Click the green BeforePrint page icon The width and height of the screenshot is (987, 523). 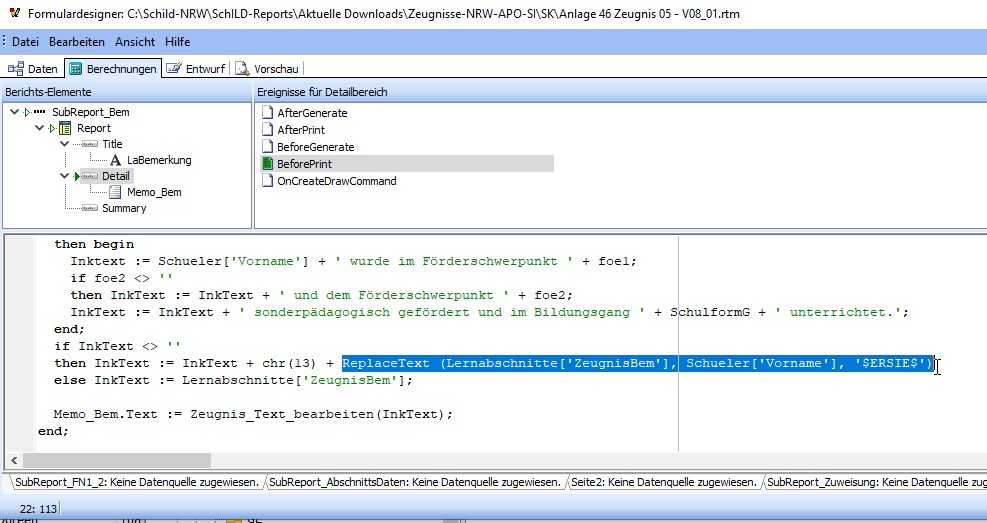tap(268, 164)
